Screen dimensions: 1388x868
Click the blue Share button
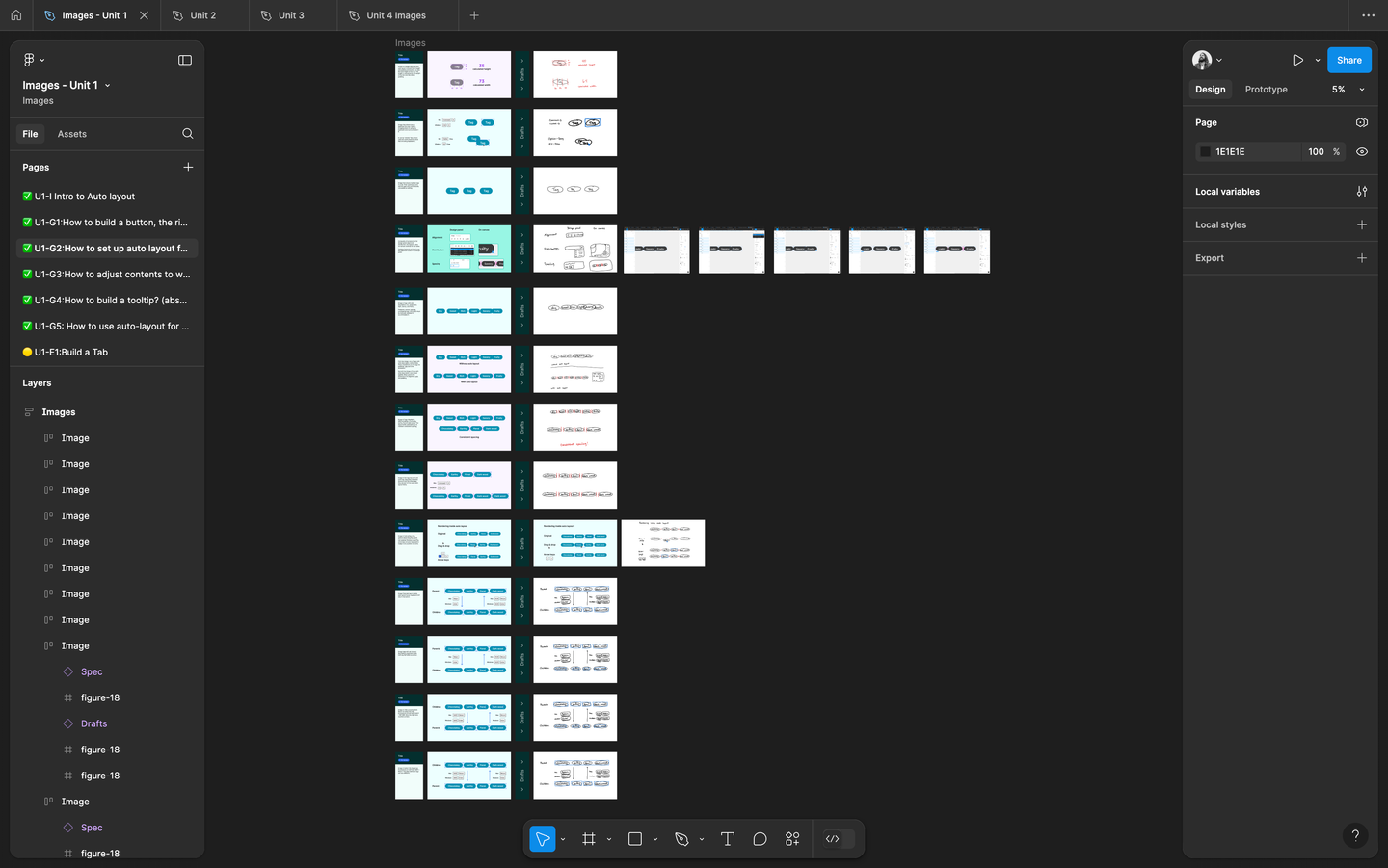(1348, 60)
